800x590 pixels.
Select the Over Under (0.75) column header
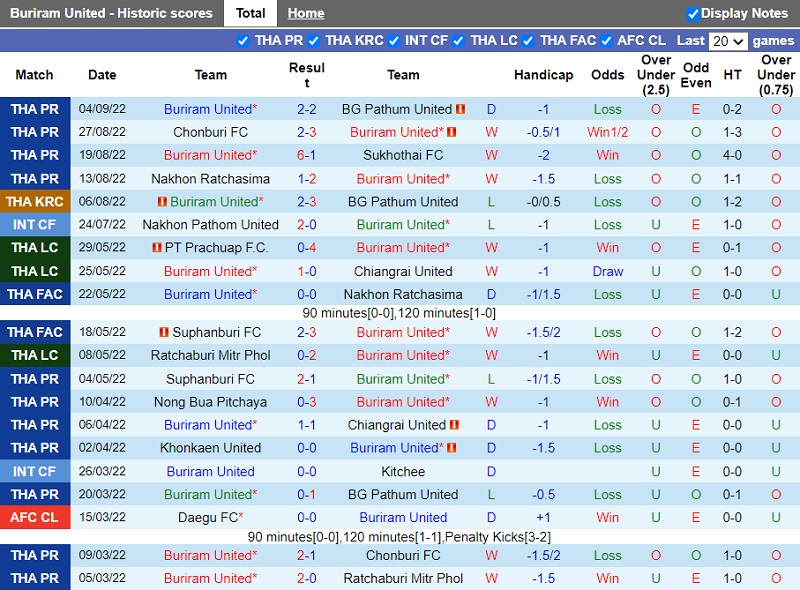pyautogui.click(x=776, y=75)
